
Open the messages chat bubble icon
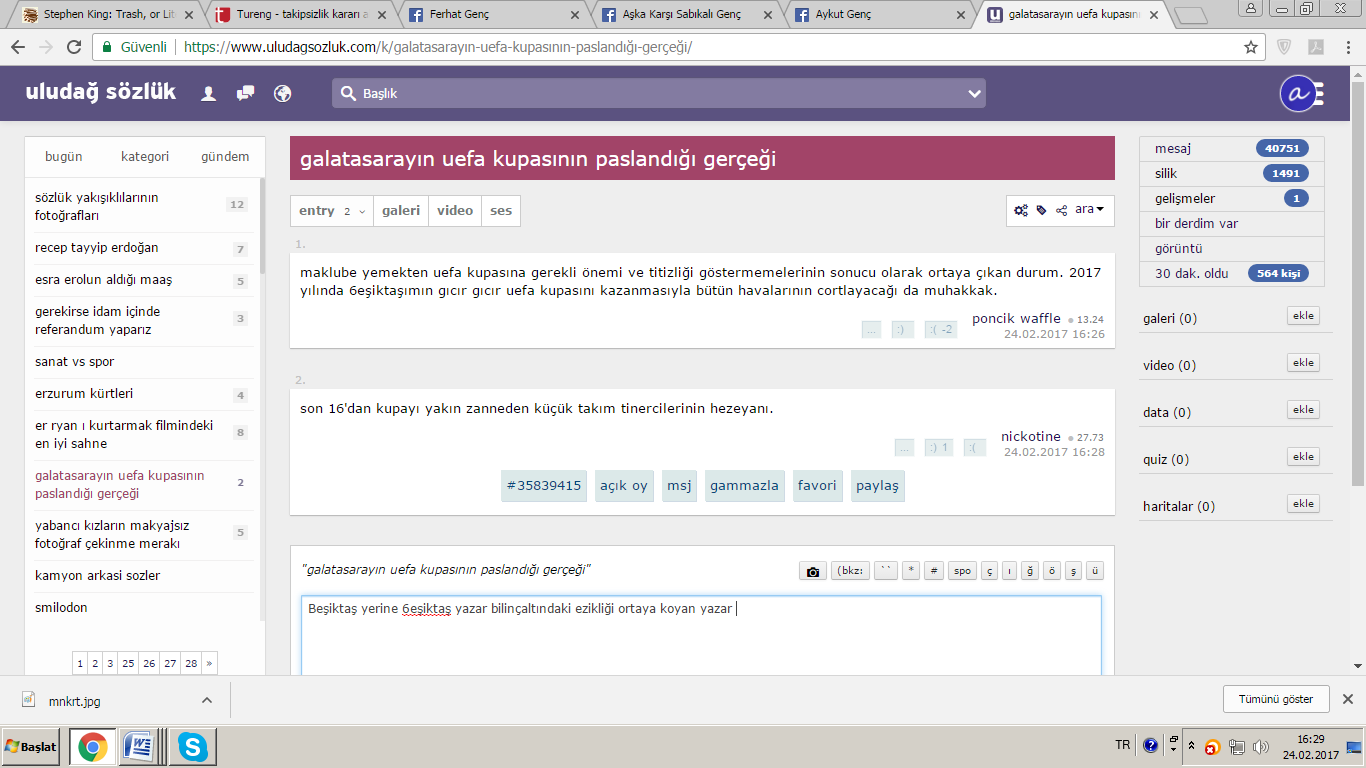(x=245, y=93)
